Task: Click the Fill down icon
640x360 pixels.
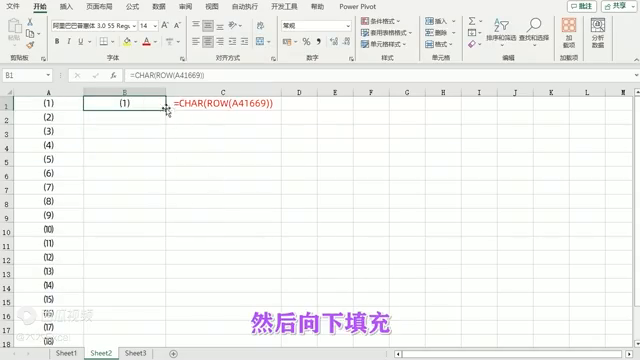Action: point(472,33)
